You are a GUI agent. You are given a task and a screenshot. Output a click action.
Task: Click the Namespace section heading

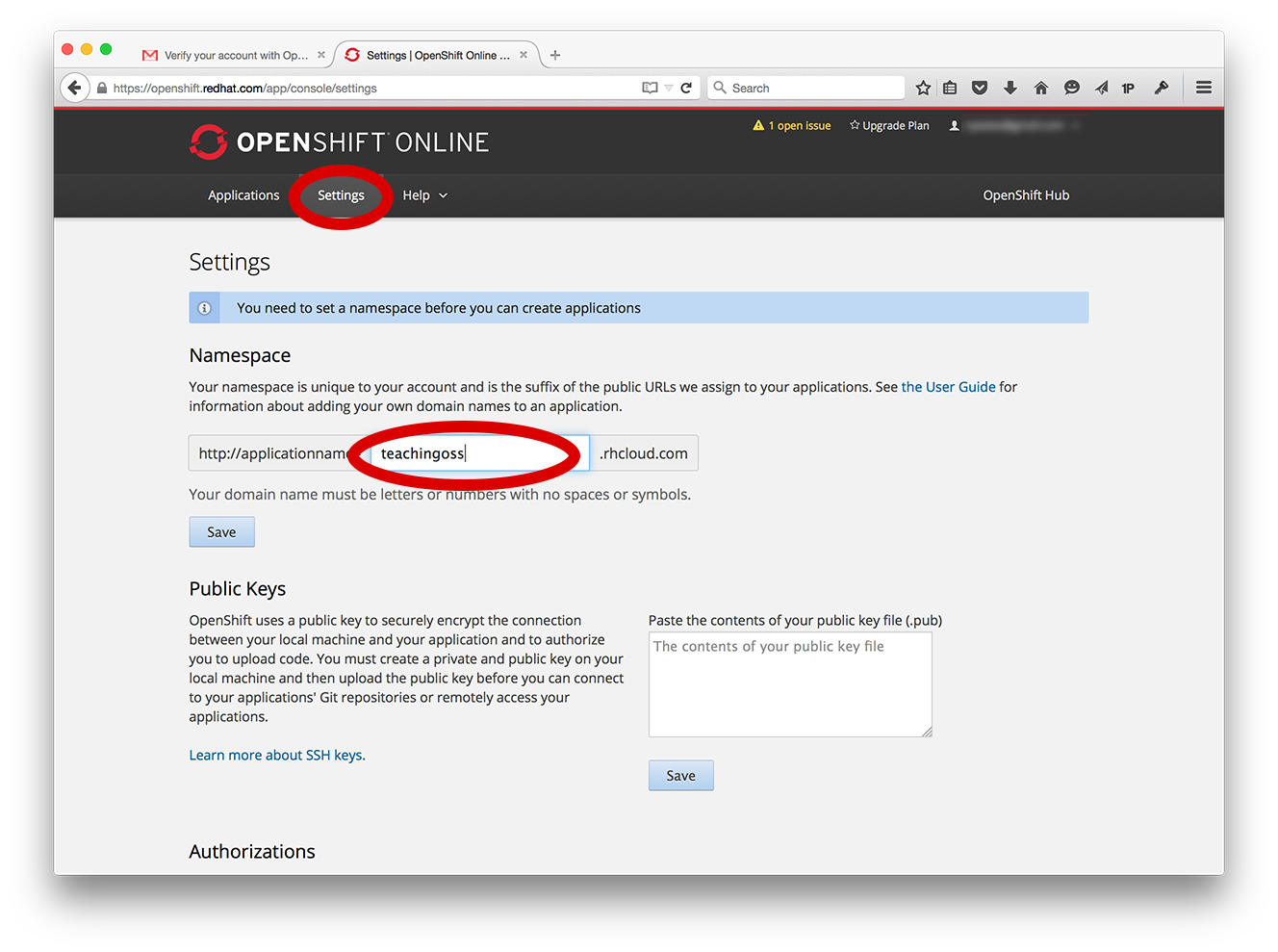point(240,356)
